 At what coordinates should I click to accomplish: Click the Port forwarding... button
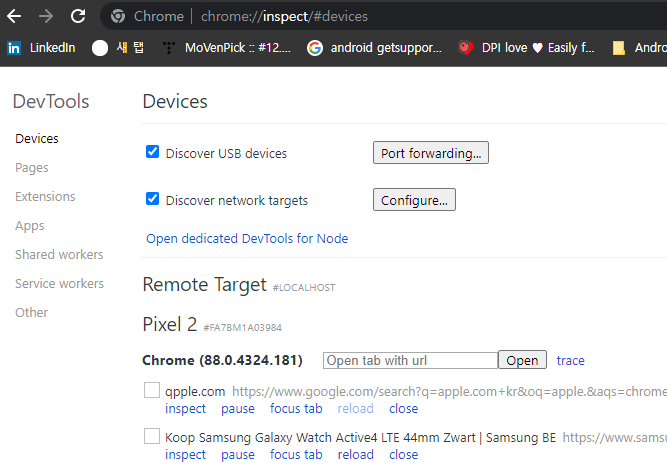pos(431,153)
